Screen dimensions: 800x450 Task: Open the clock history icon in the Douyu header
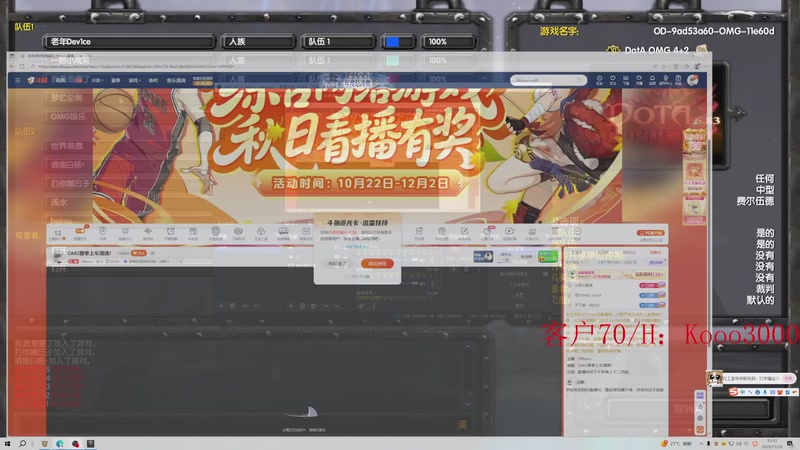[x=599, y=80]
